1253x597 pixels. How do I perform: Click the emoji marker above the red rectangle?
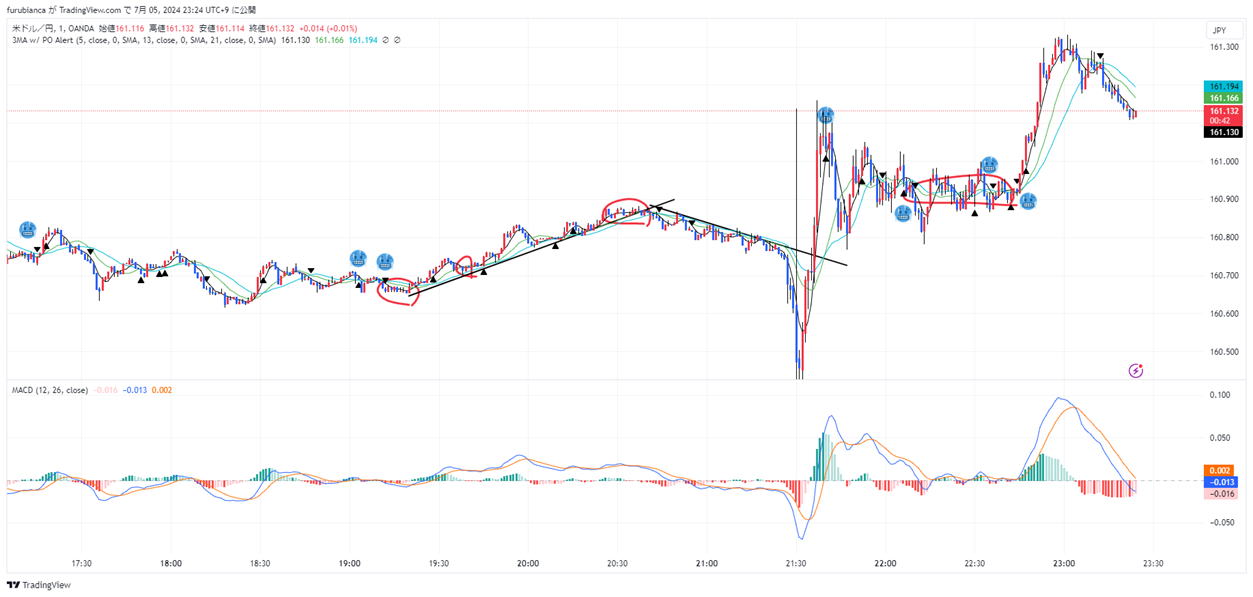tap(989, 165)
